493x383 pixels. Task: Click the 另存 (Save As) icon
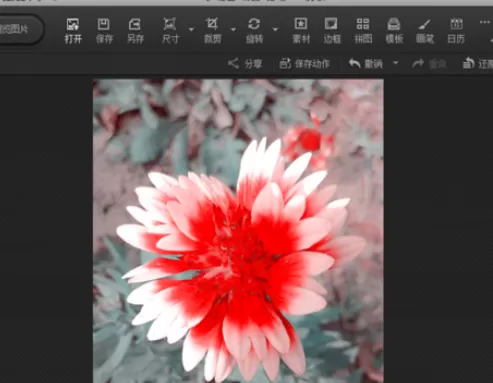coord(135,31)
